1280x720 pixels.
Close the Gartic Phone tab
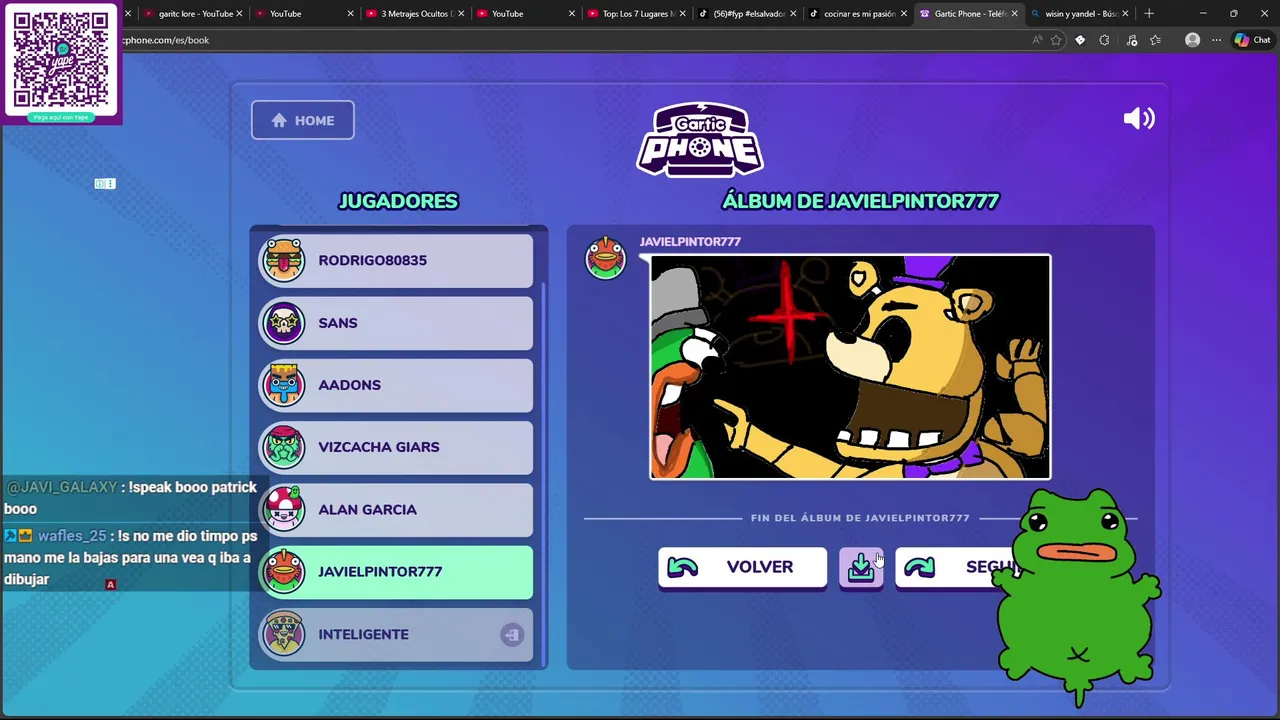1015,14
